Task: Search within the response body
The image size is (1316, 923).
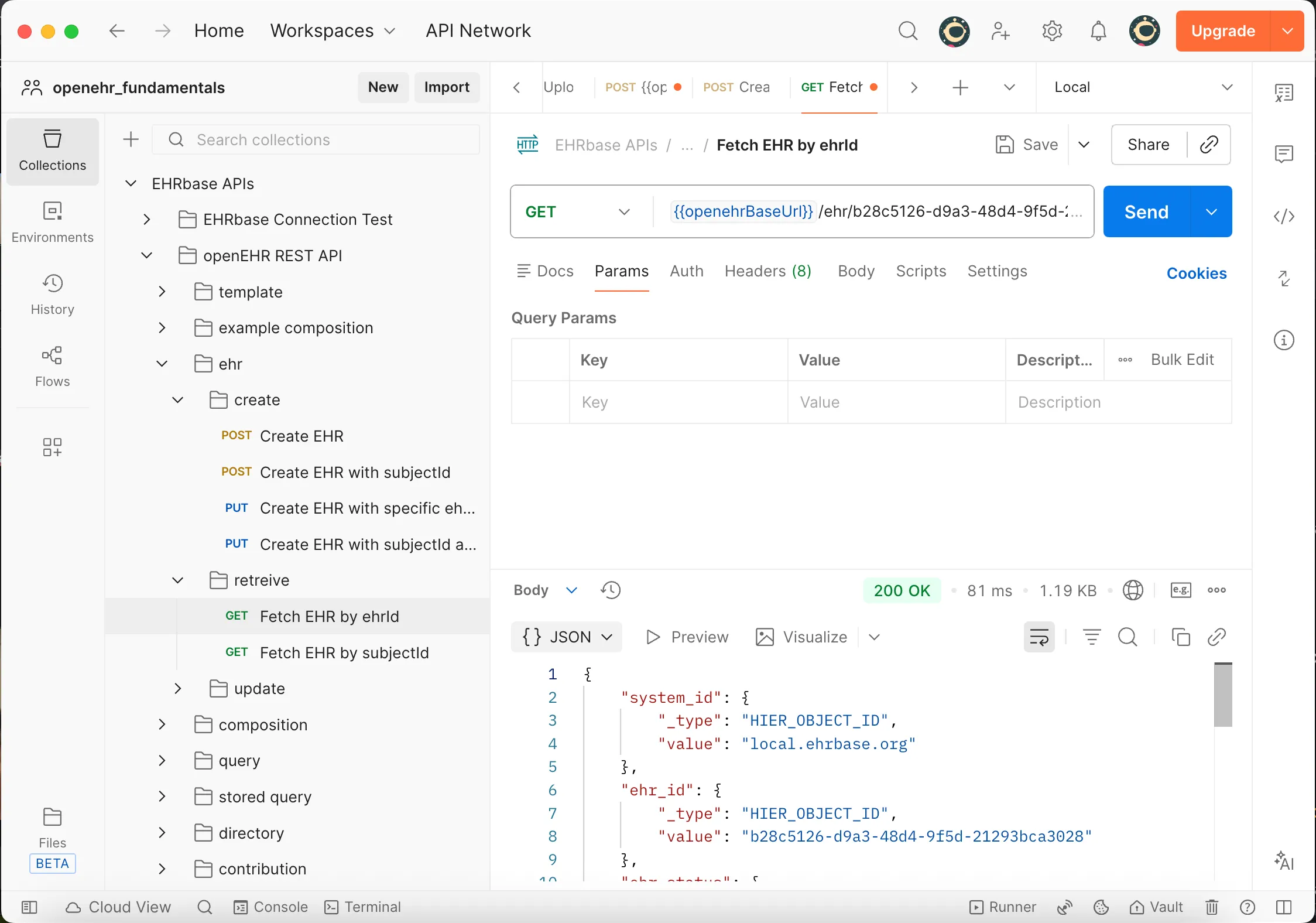Action: (1127, 637)
